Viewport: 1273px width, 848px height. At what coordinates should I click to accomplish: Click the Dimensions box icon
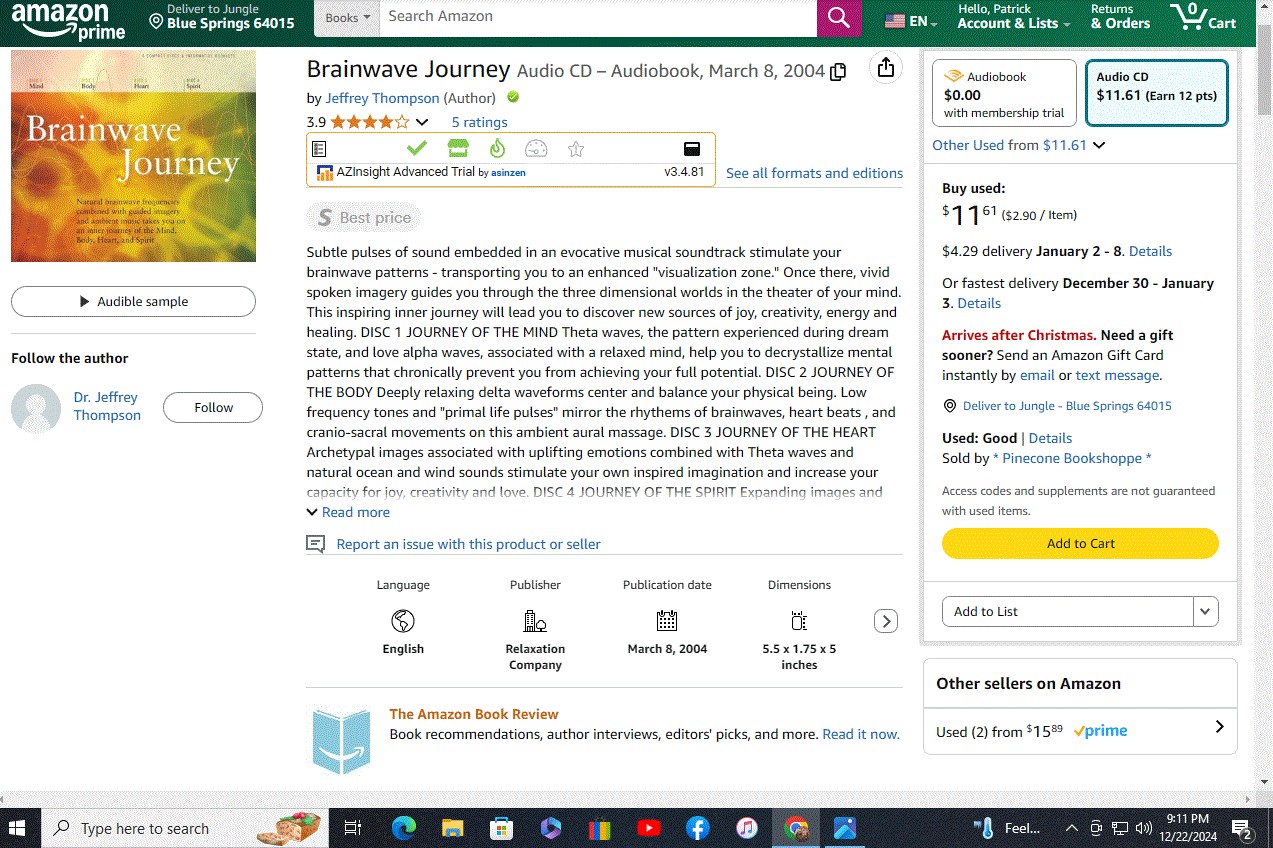point(799,620)
